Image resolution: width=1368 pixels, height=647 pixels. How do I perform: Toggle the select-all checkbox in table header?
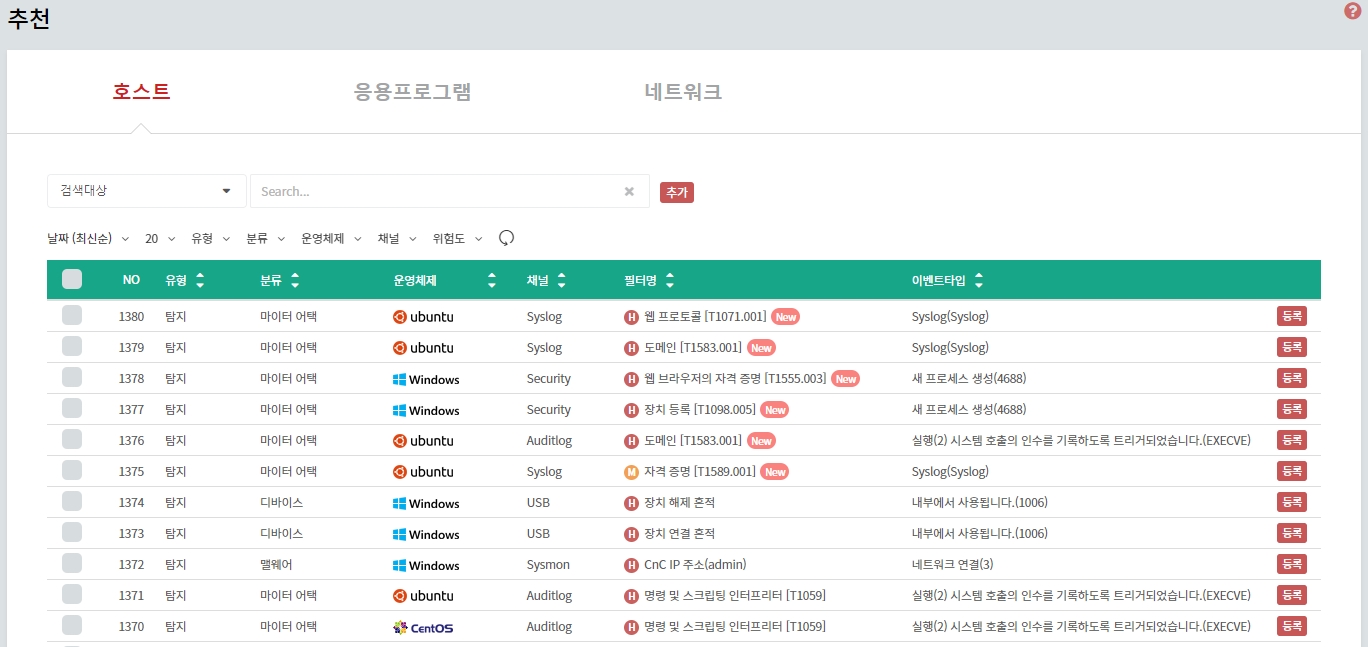pos(72,280)
